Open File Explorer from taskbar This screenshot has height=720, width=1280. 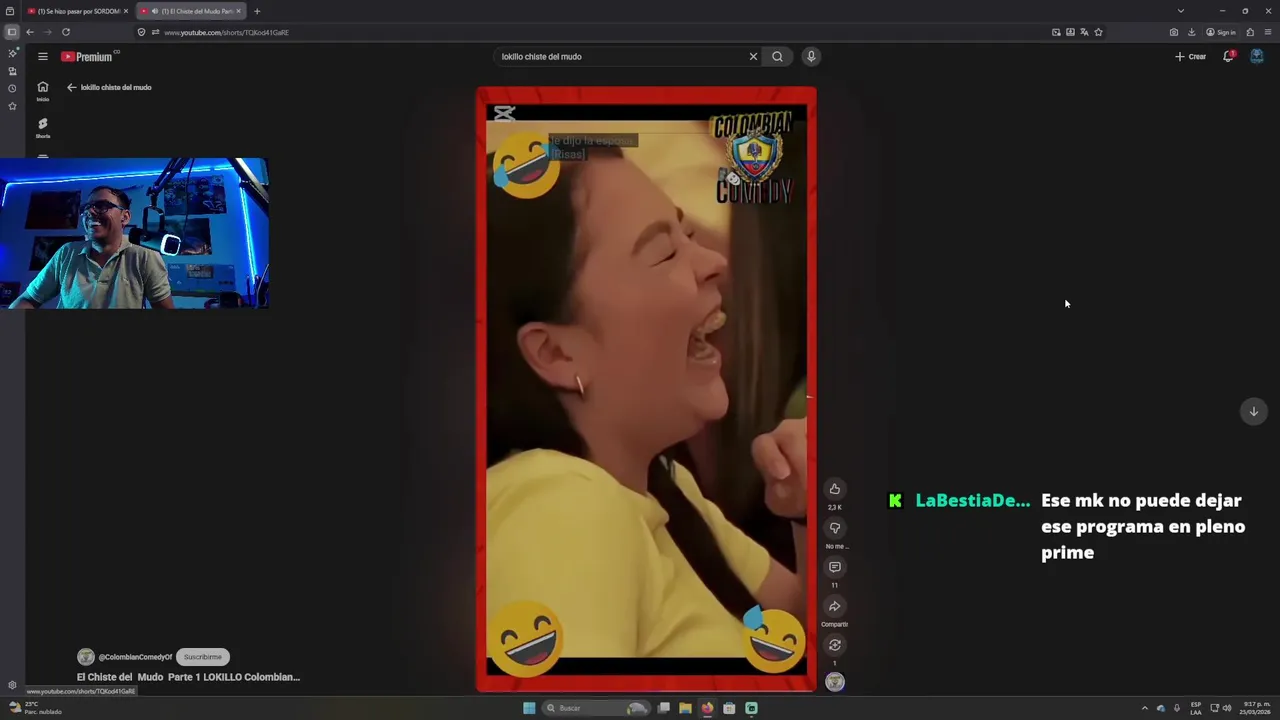(x=685, y=708)
